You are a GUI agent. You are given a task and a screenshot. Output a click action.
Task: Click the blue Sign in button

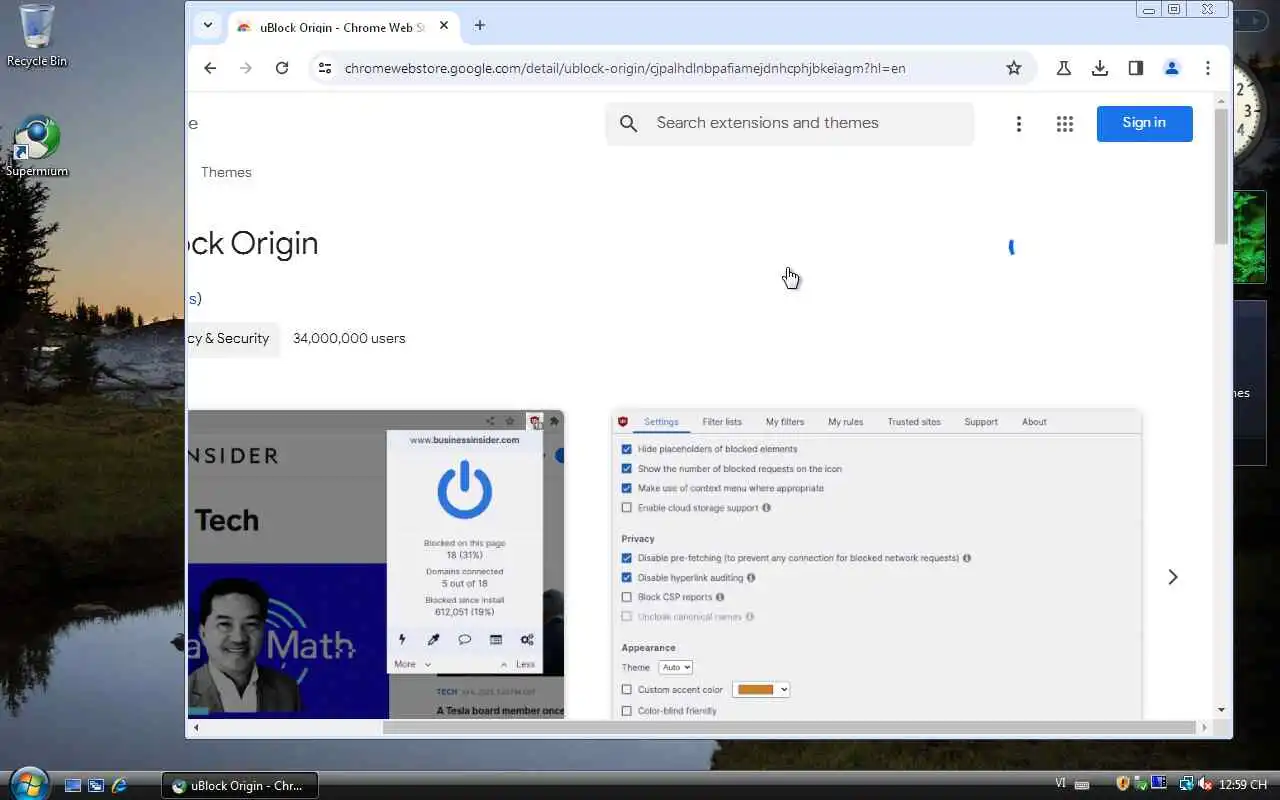coord(1144,123)
